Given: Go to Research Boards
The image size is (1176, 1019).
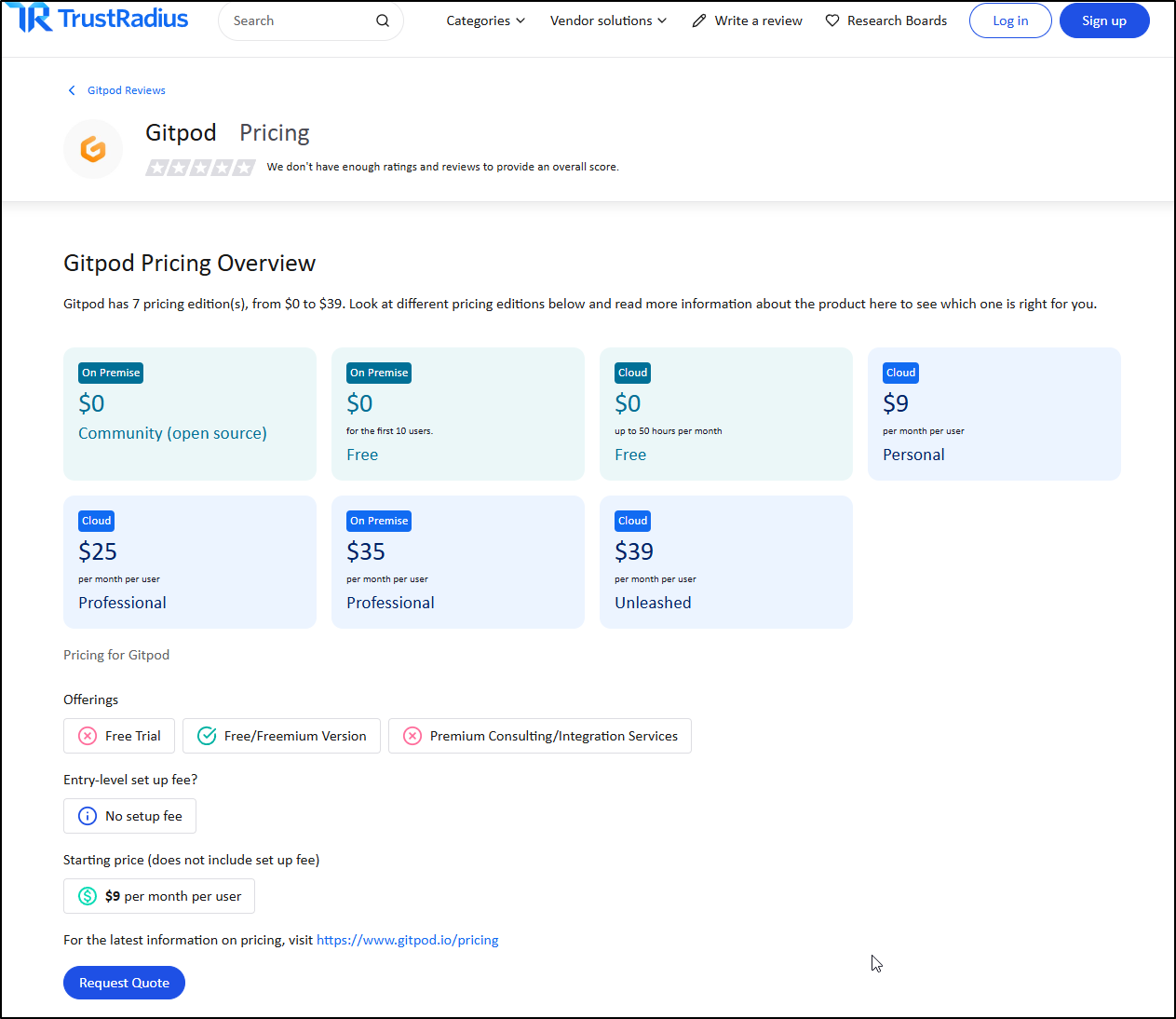Looking at the screenshot, I should tap(885, 20).
